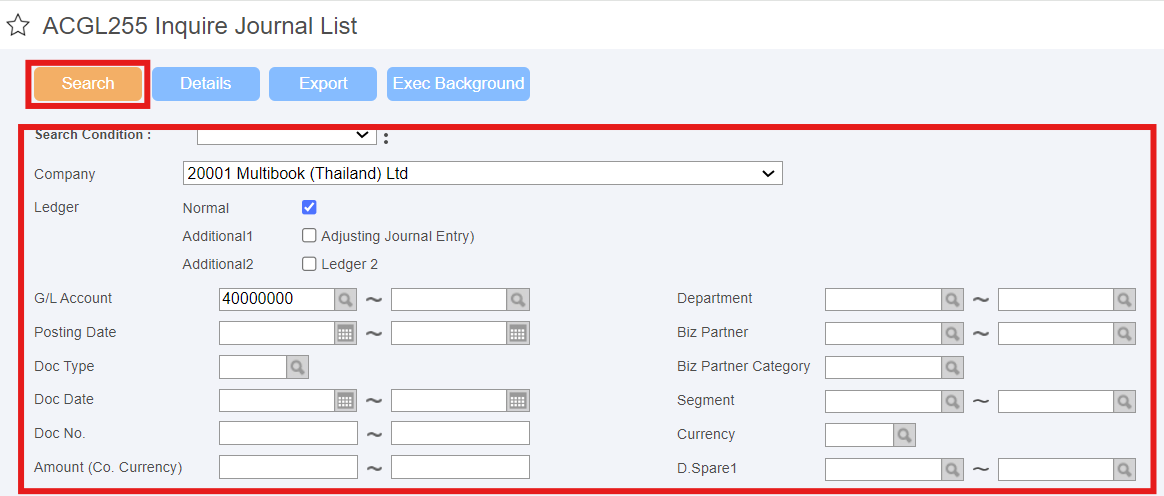Open lookup for G/L Account from field

point(345,299)
